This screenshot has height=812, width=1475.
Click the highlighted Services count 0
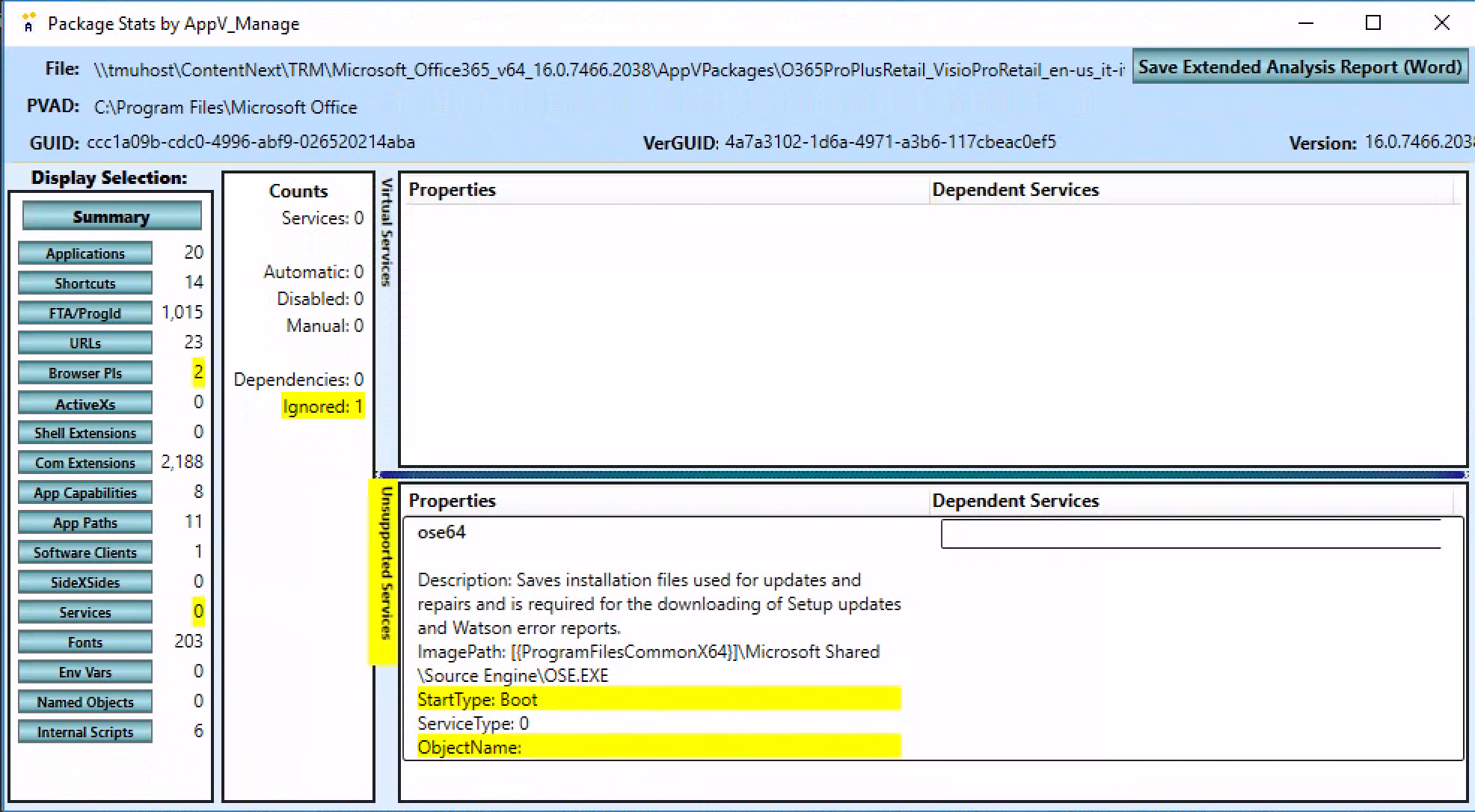point(198,612)
